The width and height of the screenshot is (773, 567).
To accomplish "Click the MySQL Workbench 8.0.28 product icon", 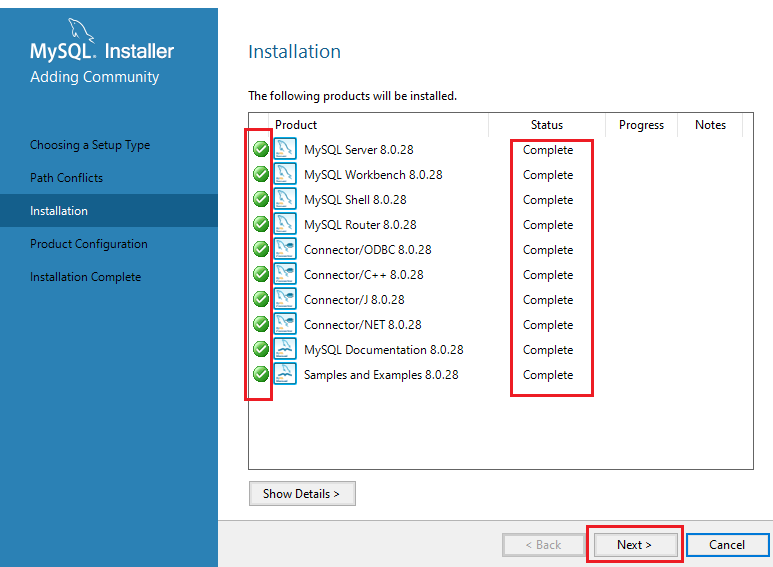I will (285, 175).
